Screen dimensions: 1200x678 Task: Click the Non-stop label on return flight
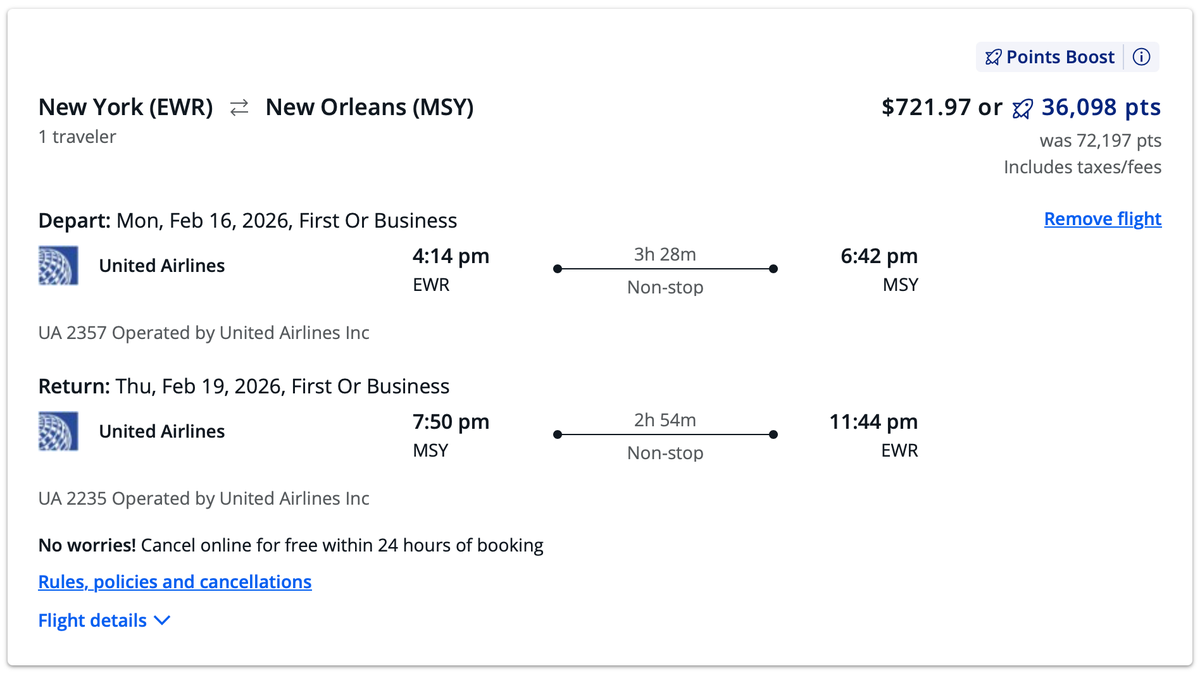(664, 453)
